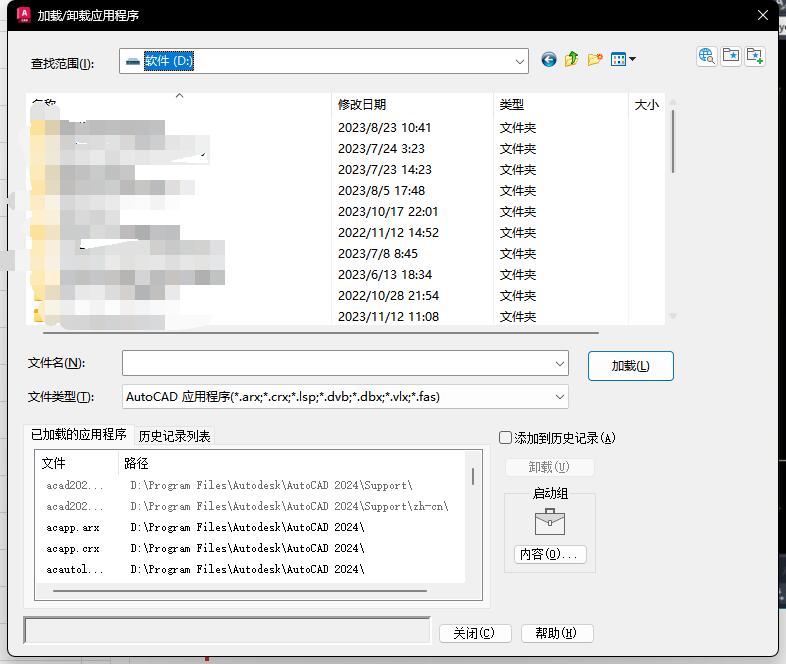The width and height of the screenshot is (786, 664).
Task: Click the file list horizontal scrollbar
Action: (x=321, y=332)
